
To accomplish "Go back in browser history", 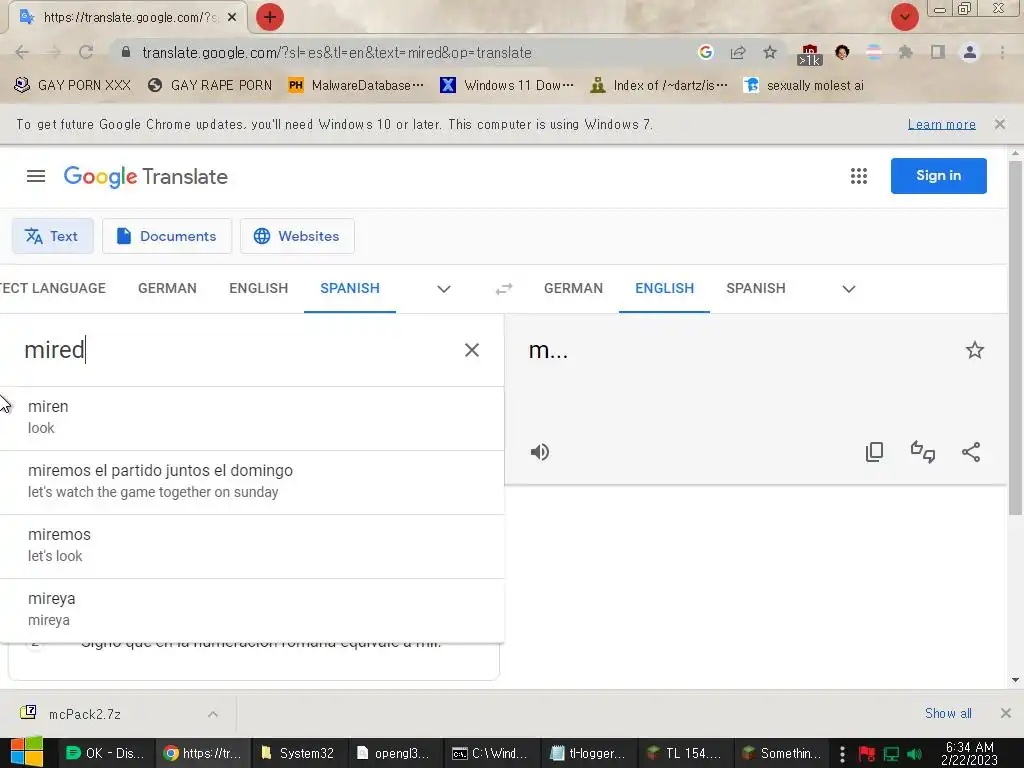I will [x=22, y=52].
